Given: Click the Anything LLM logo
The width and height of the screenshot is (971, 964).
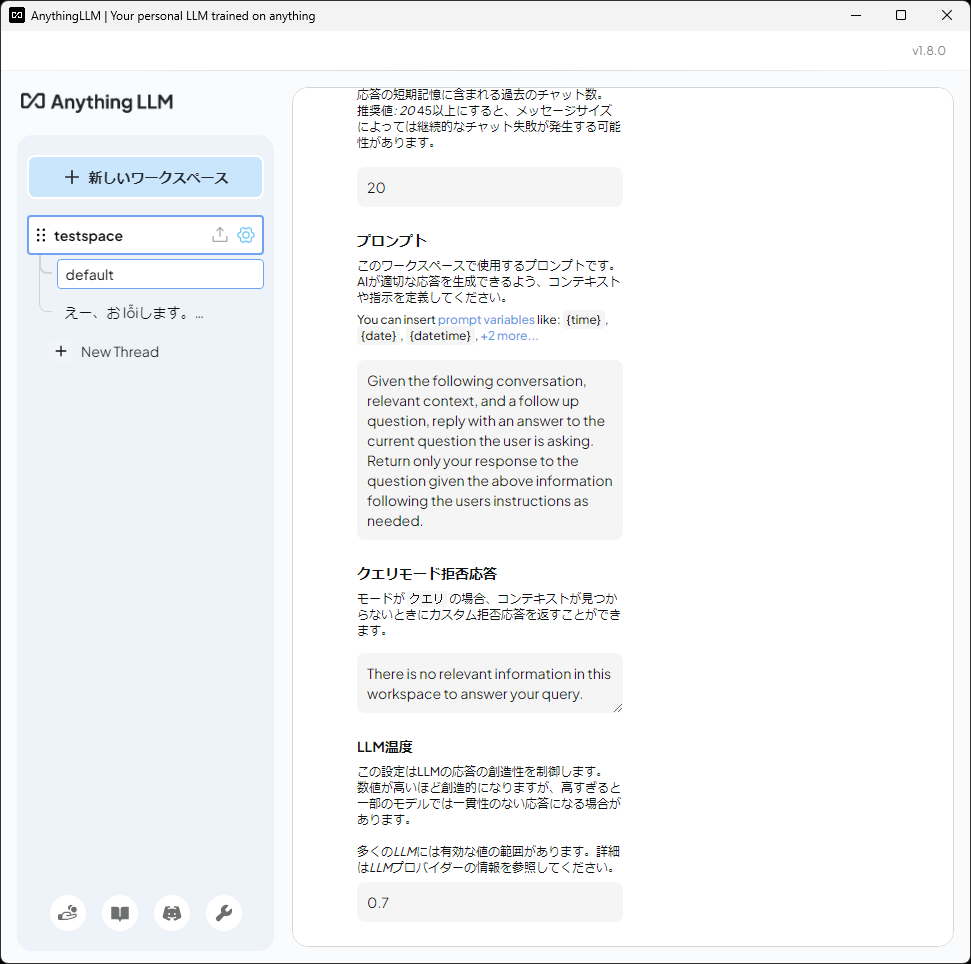Looking at the screenshot, I should tap(97, 102).
